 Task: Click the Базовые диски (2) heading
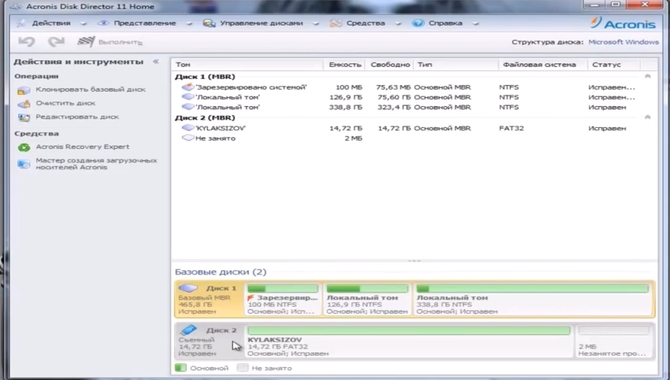pyautogui.click(x=220, y=272)
